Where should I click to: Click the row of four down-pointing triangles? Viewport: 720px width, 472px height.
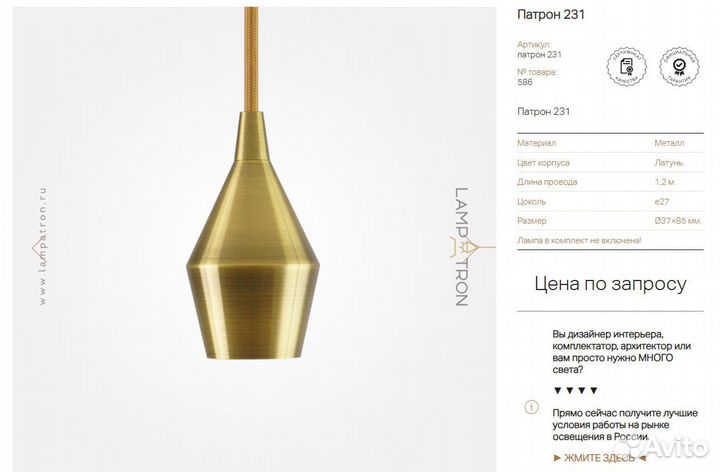point(575,391)
